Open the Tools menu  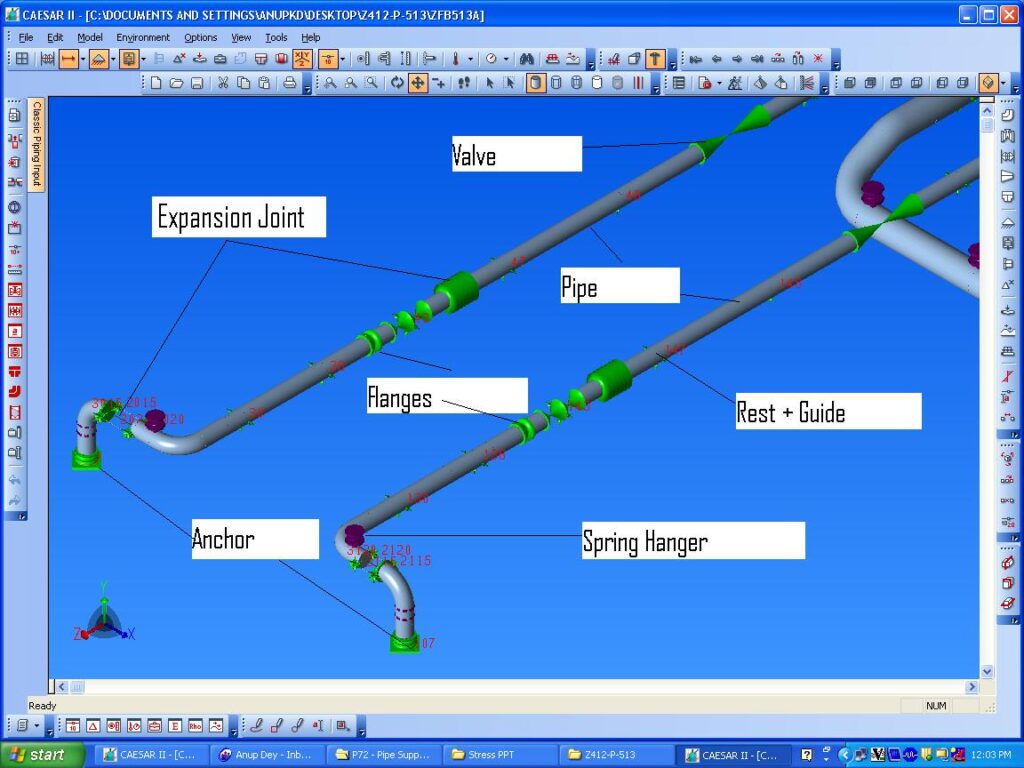(x=276, y=37)
